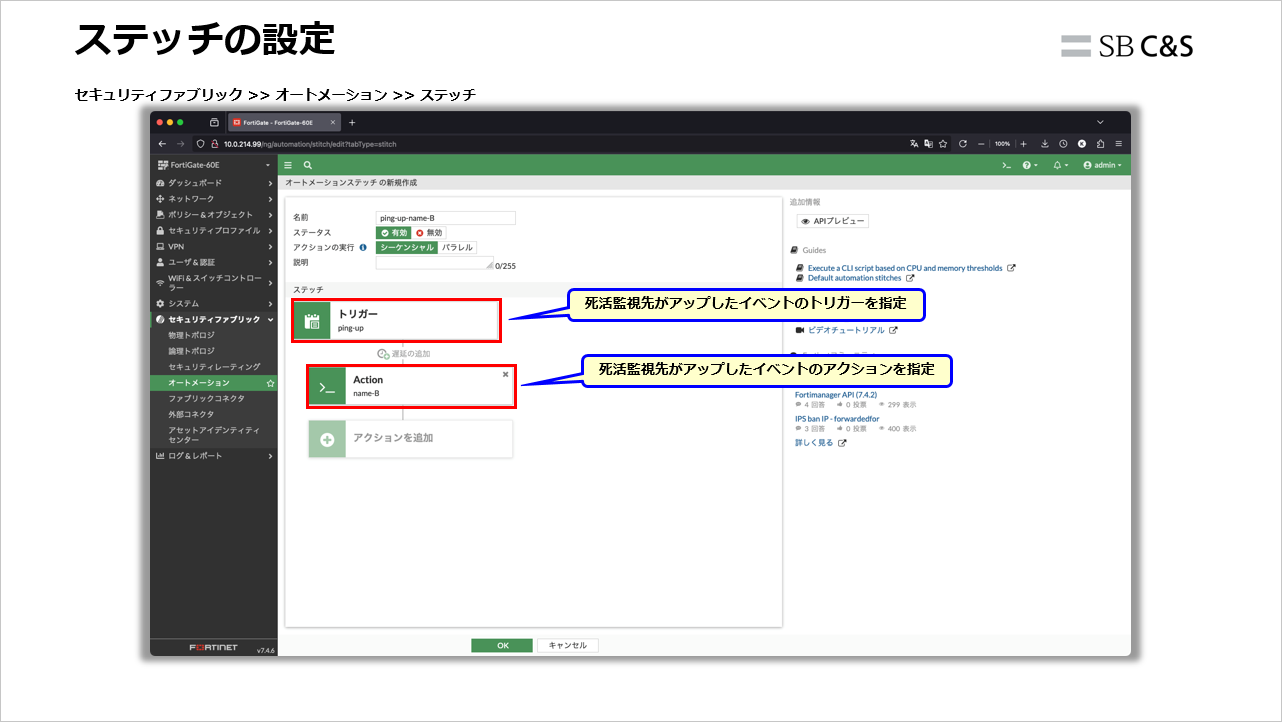
Task: Set status to 有効
Action: coord(393,232)
